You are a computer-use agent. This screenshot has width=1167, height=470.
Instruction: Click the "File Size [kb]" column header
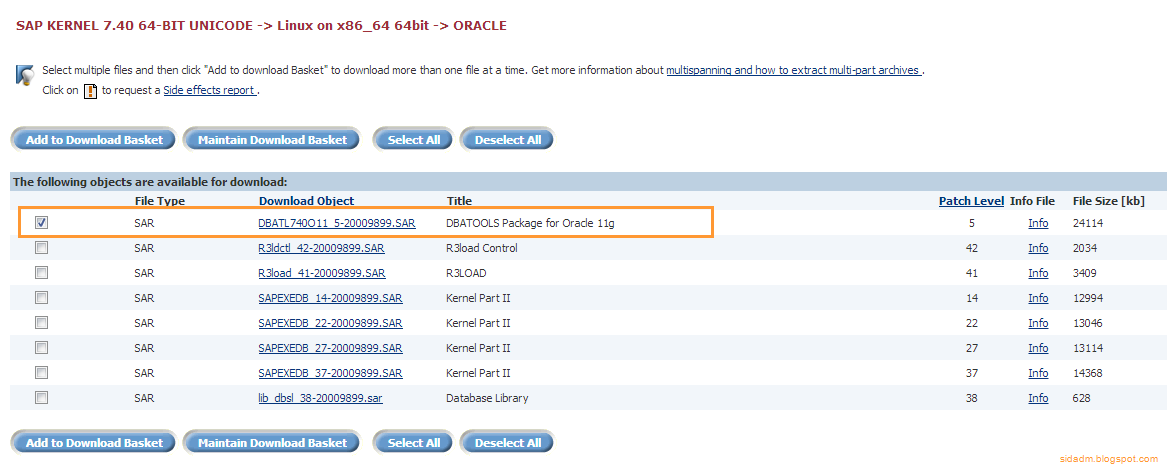click(x=1108, y=200)
